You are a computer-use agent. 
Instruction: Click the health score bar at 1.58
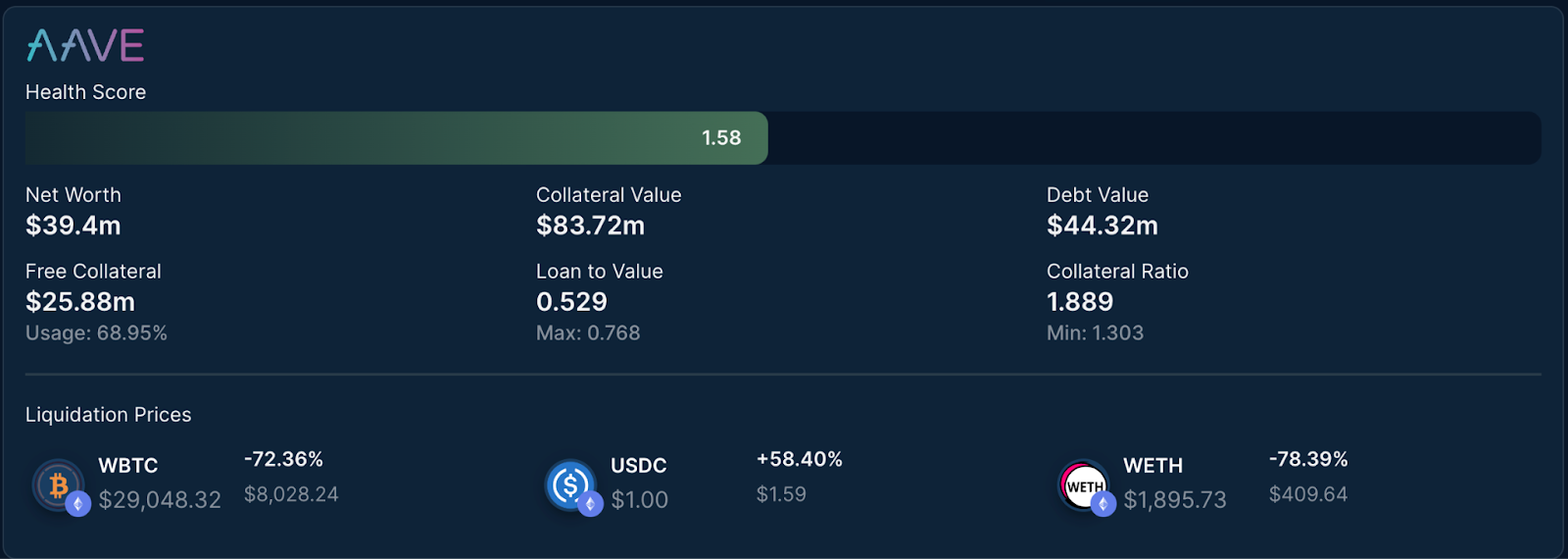(396, 138)
